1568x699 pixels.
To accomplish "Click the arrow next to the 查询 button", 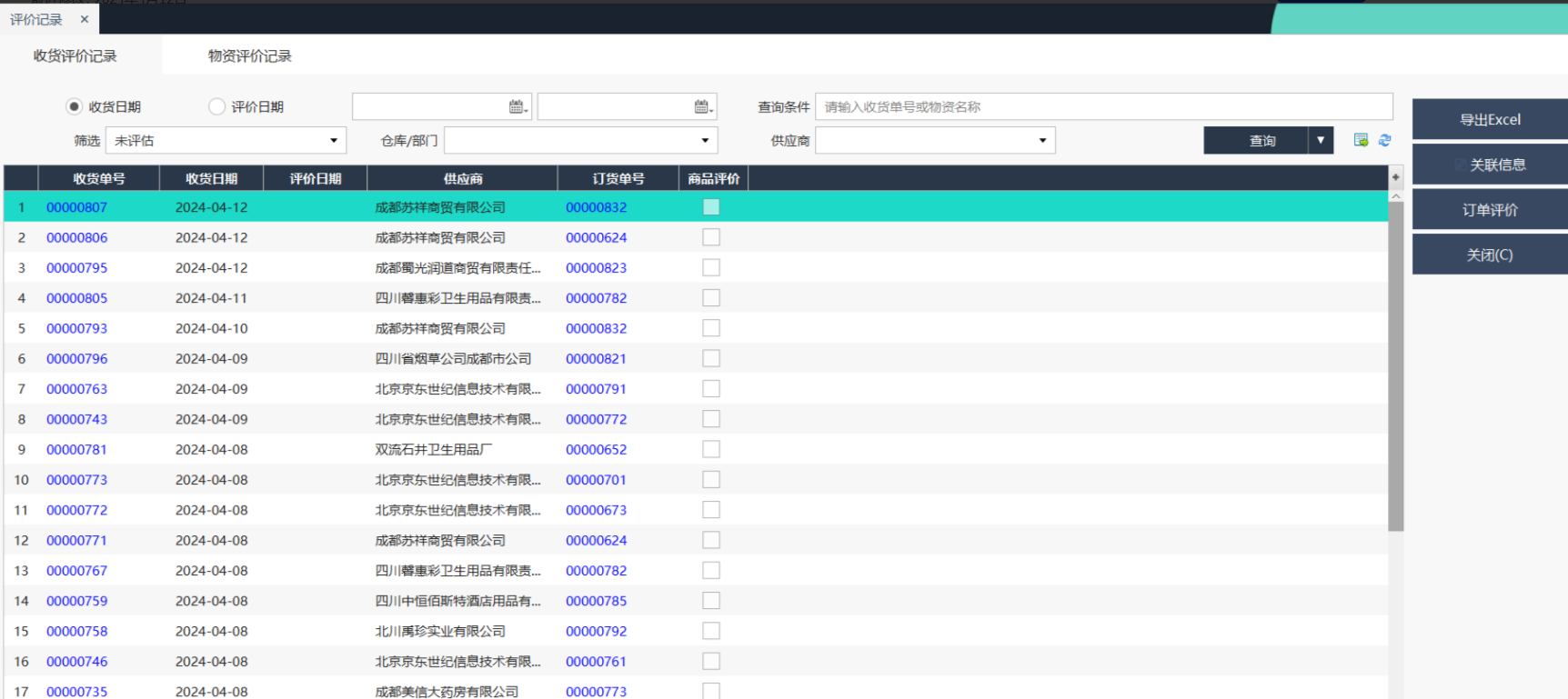I will click(x=1321, y=140).
